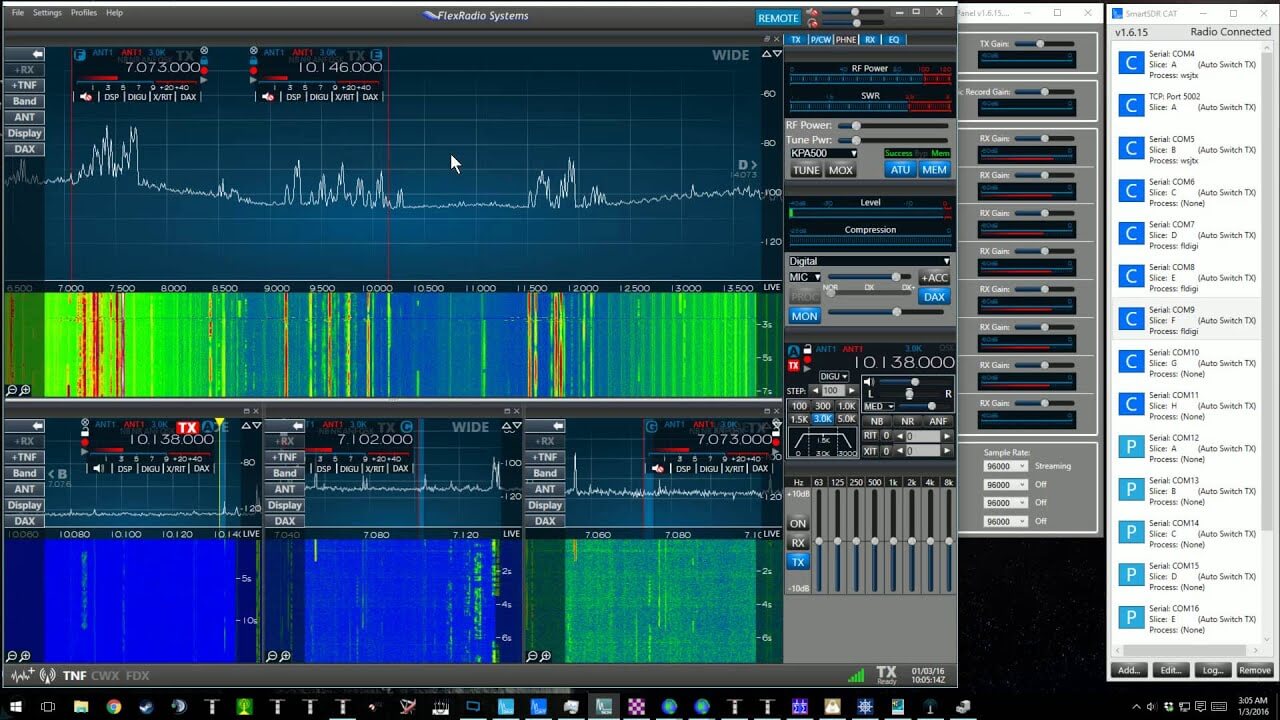The height and width of the screenshot is (720, 1280).
Task: Open the DIGU mode selector dropdown
Action: click(x=834, y=376)
